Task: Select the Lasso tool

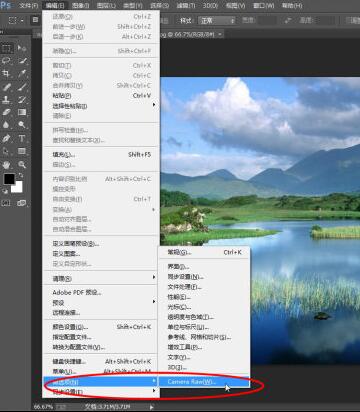Action: (x=7, y=61)
